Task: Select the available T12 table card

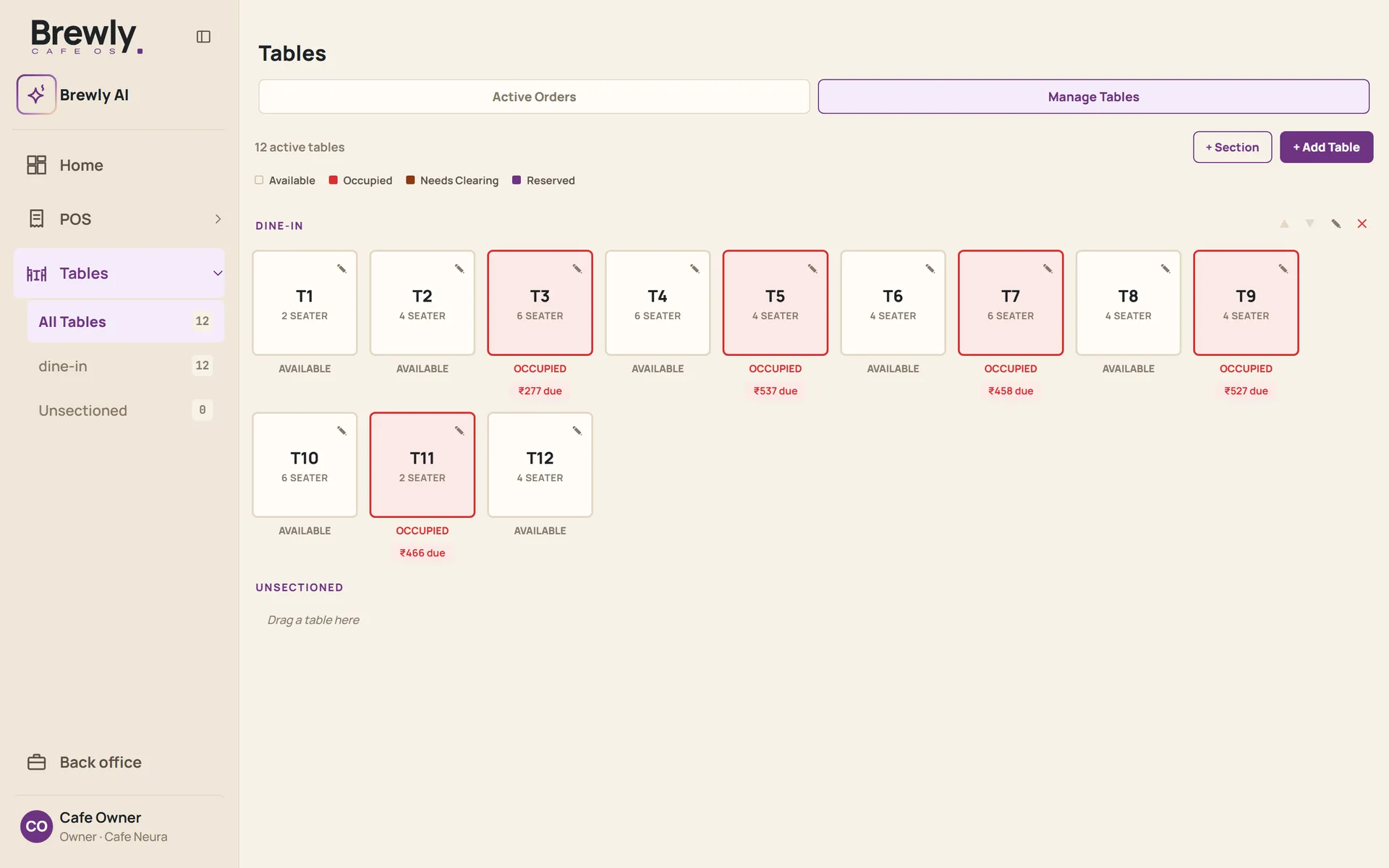Action: pos(540,465)
